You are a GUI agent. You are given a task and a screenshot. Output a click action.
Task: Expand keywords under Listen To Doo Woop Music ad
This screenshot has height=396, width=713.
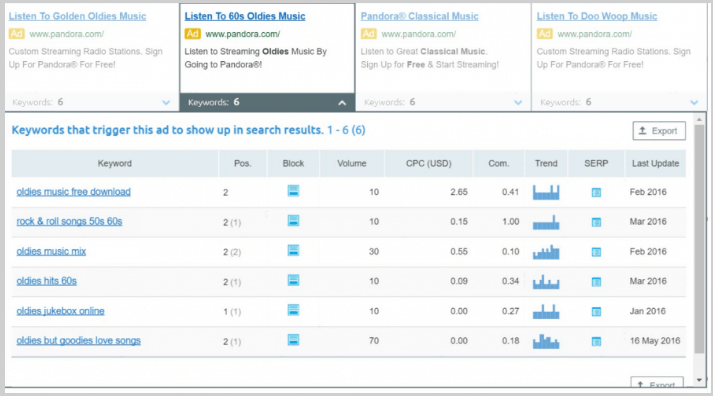[x=694, y=102]
